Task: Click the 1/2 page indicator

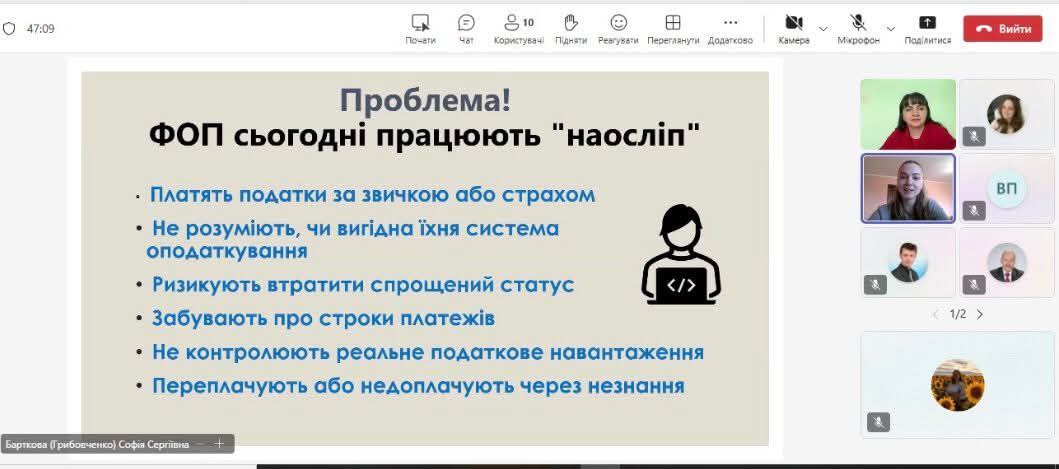Action: [x=958, y=314]
